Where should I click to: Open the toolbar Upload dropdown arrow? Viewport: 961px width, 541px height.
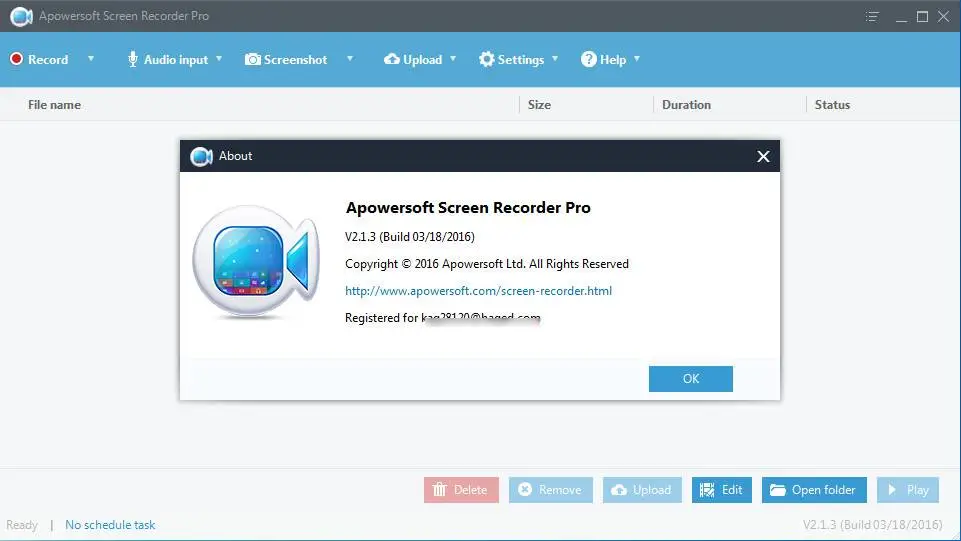pyautogui.click(x=453, y=59)
